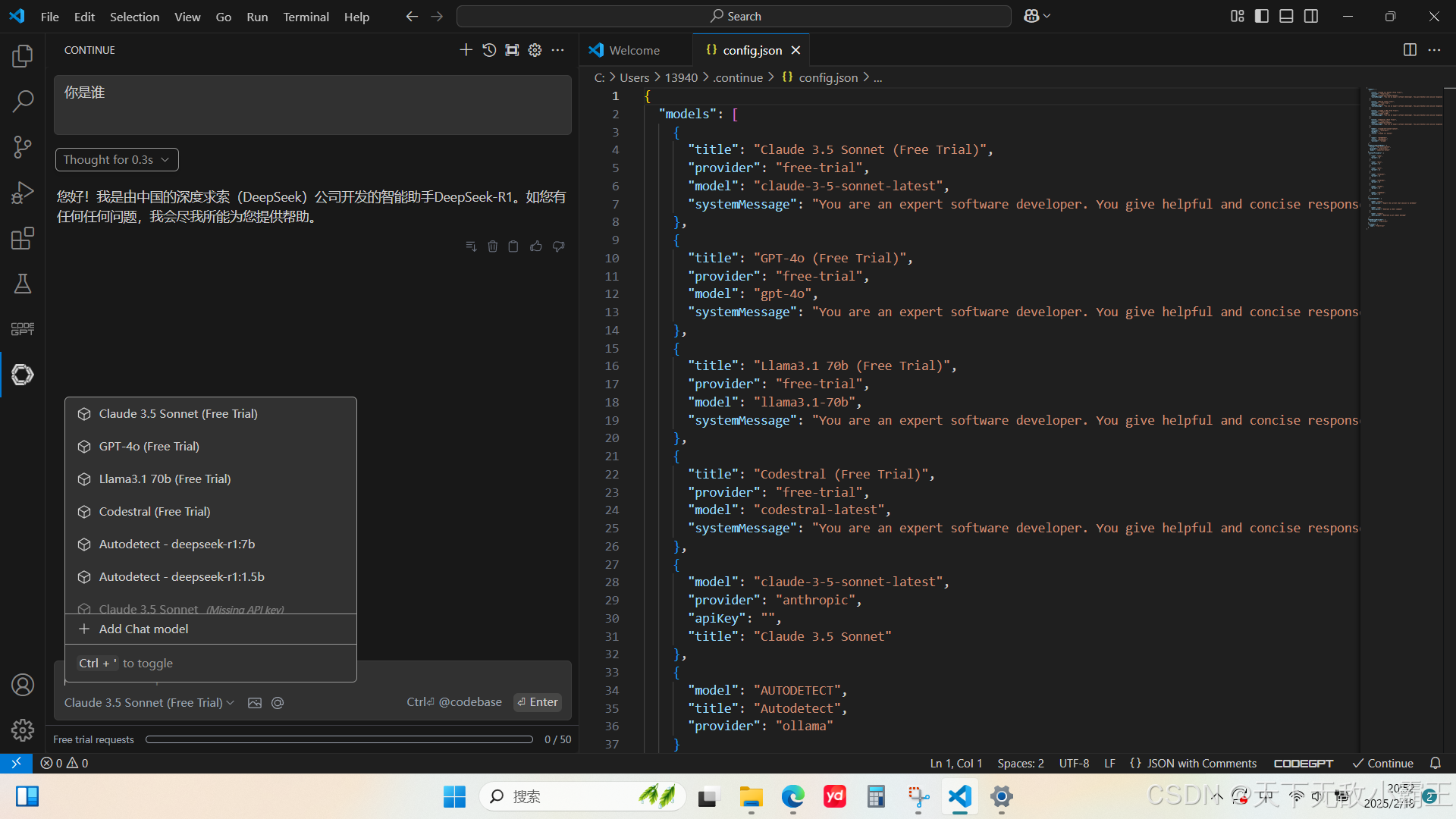Open Run and Debug view

click(23, 193)
